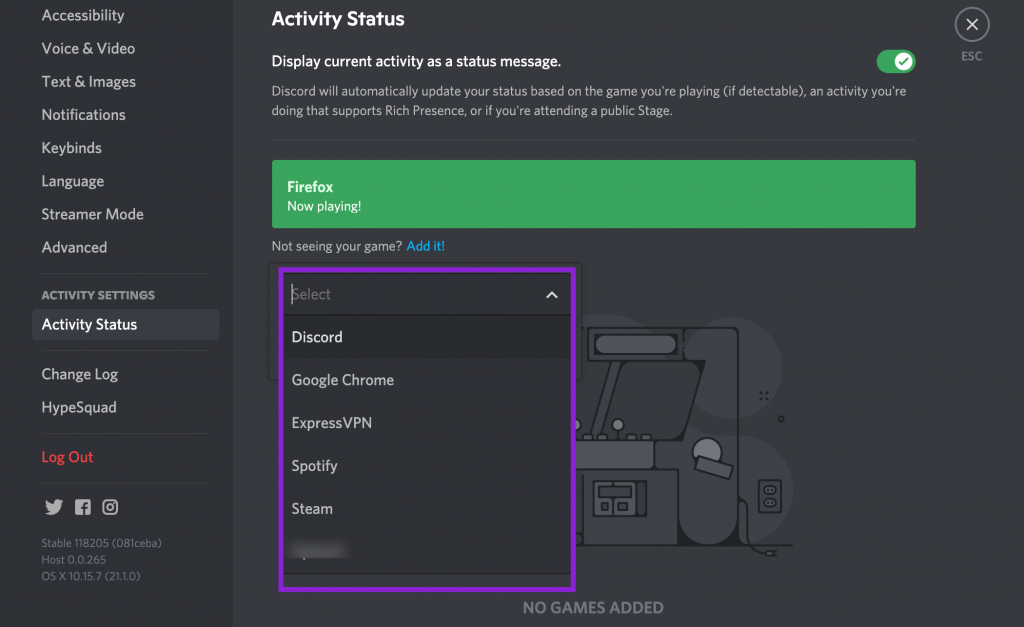Select Google Chrome as your activity
Screen dimensions: 1024x627
click(342, 380)
